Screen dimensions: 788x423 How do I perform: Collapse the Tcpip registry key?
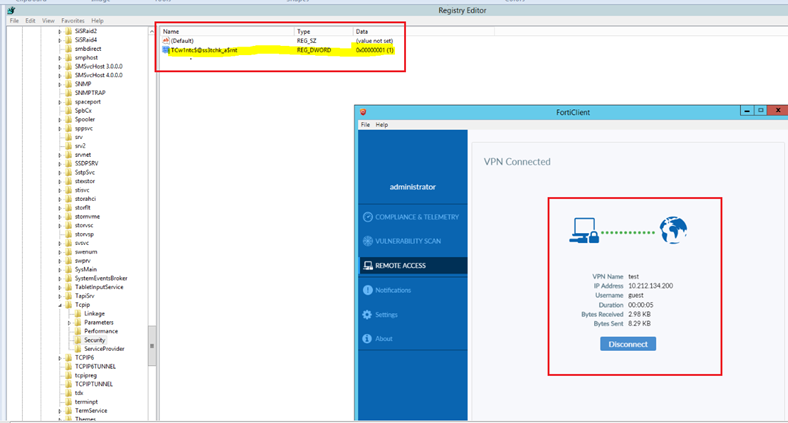coord(60,304)
